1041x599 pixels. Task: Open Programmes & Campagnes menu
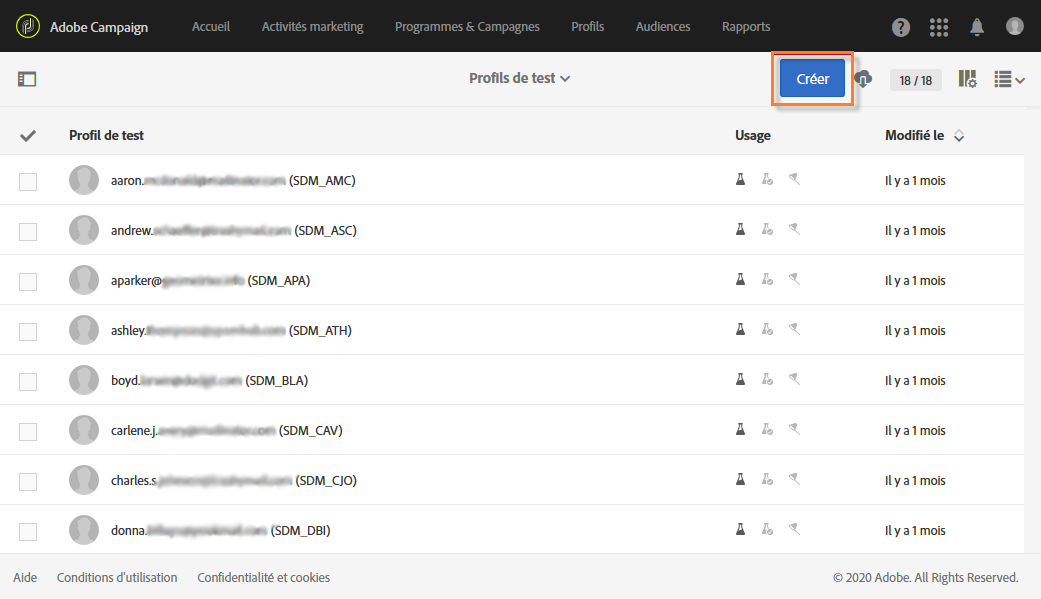[x=467, y=27]
